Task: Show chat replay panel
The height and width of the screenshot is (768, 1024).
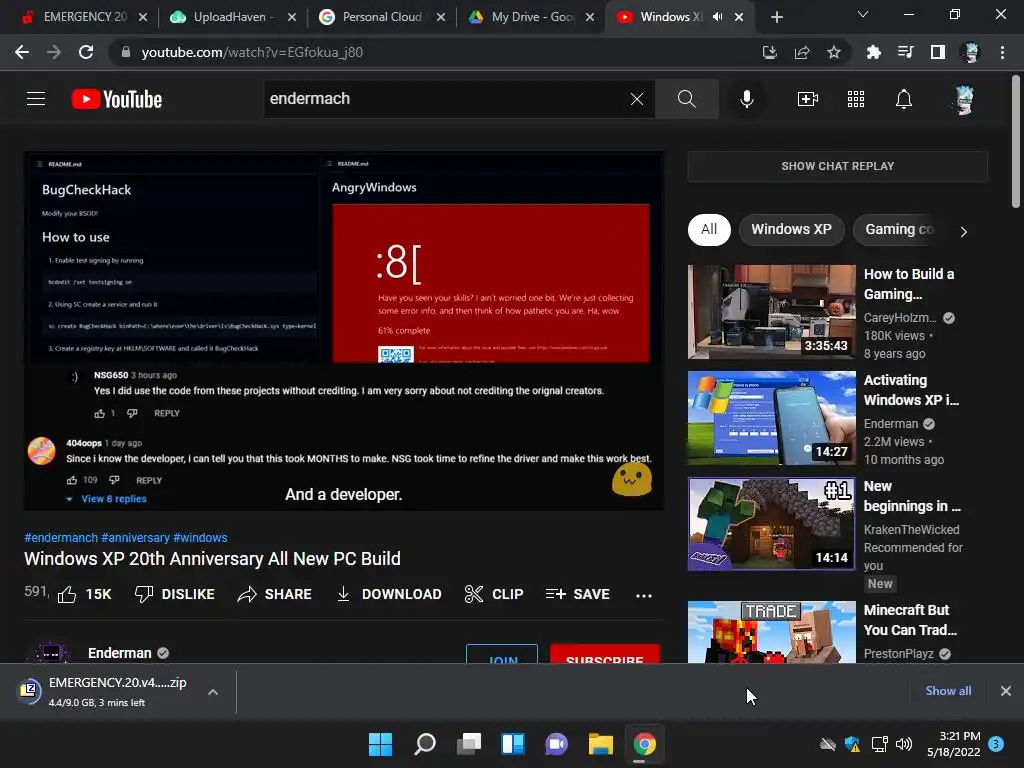Action: (x=837, y=166)
